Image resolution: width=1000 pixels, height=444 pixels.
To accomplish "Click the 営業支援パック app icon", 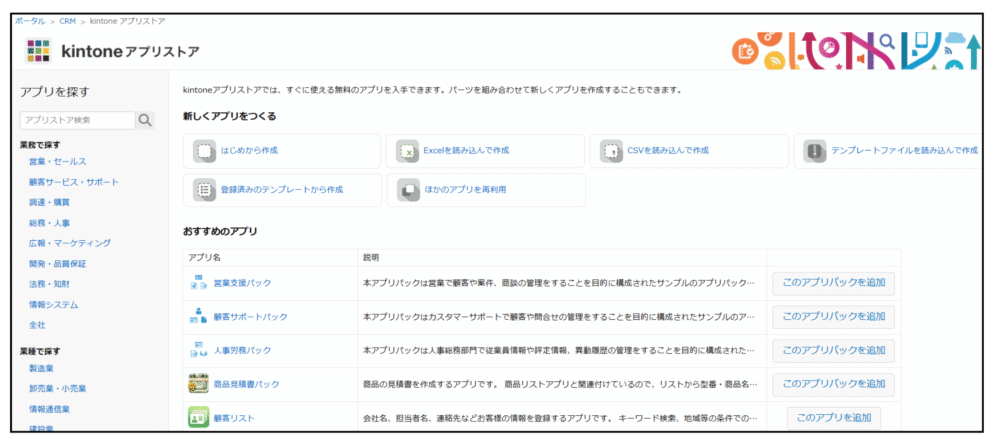I will [198, 283].
